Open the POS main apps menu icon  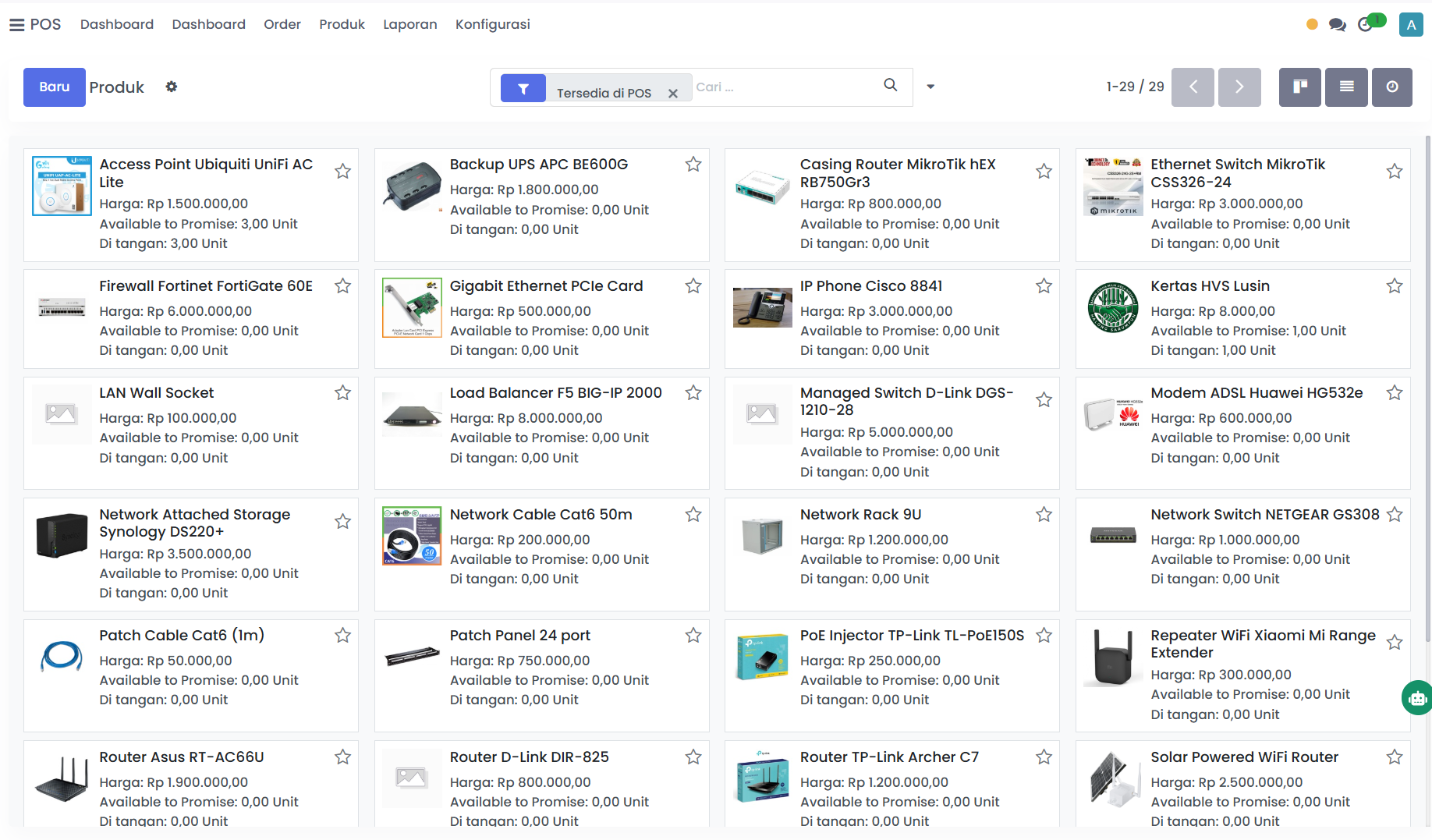coord(16,25)
